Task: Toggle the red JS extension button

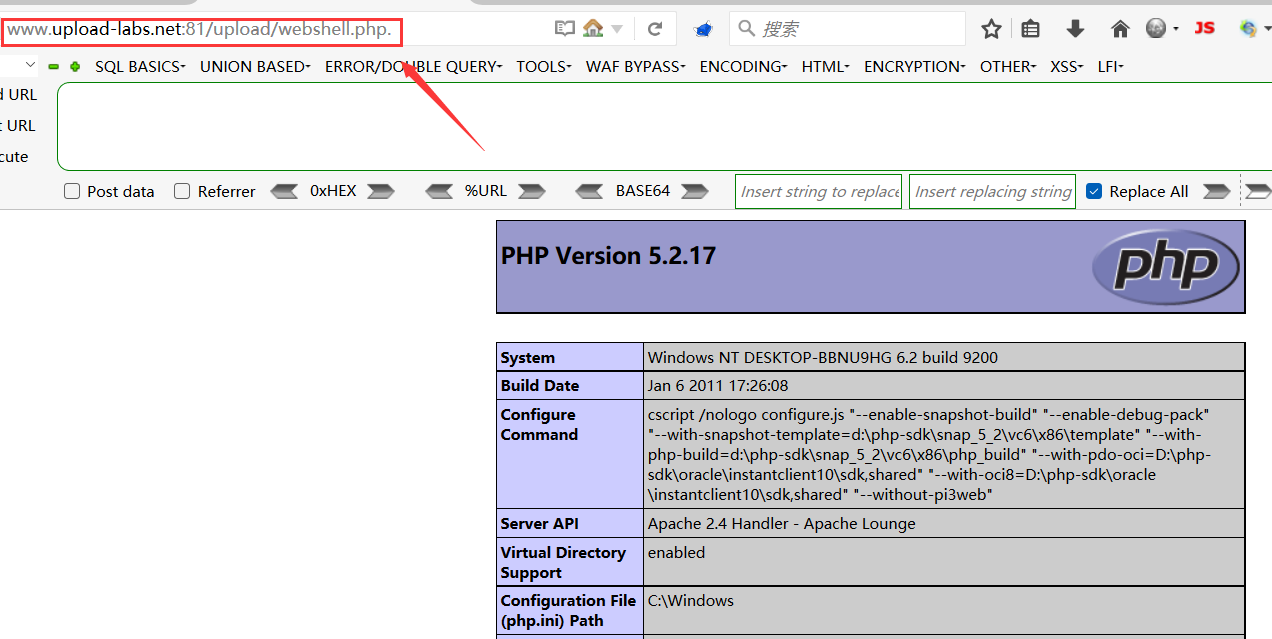Action: point(1205,28)
